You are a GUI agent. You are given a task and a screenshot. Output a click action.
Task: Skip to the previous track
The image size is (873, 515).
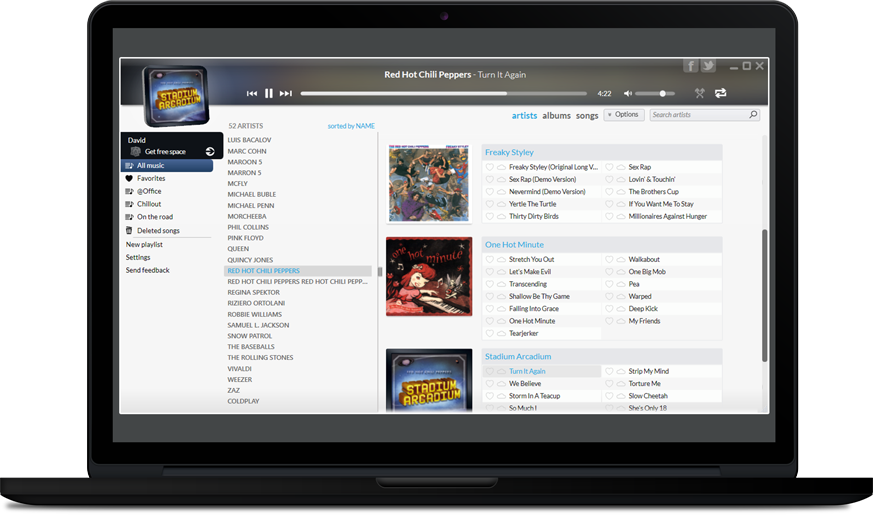coord(252,94)
